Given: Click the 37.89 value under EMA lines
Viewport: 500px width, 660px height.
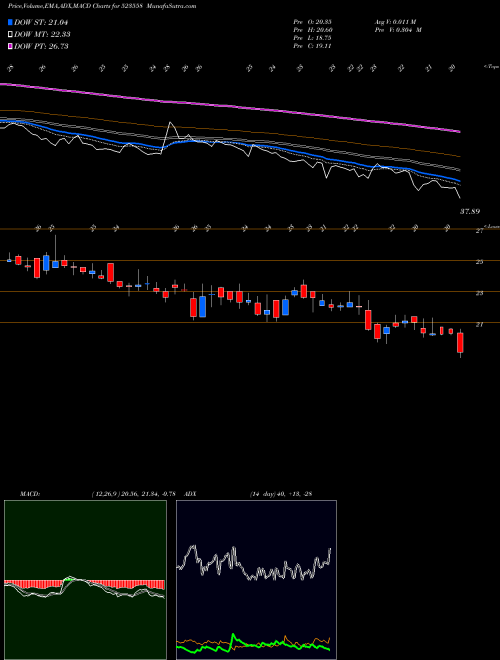Looking at the screenshot, I should pos(470,211).
